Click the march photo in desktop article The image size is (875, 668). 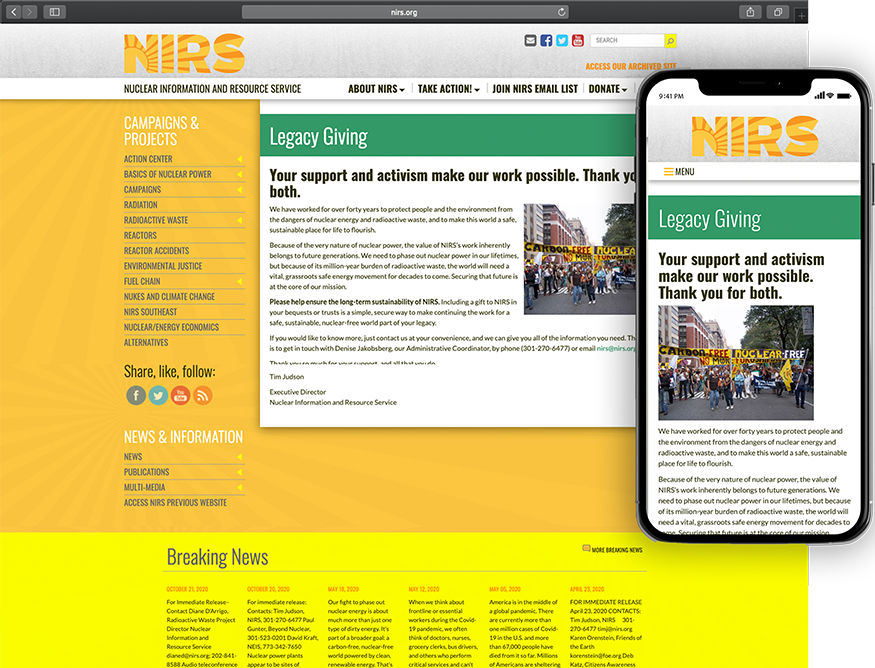coord(579,259)
